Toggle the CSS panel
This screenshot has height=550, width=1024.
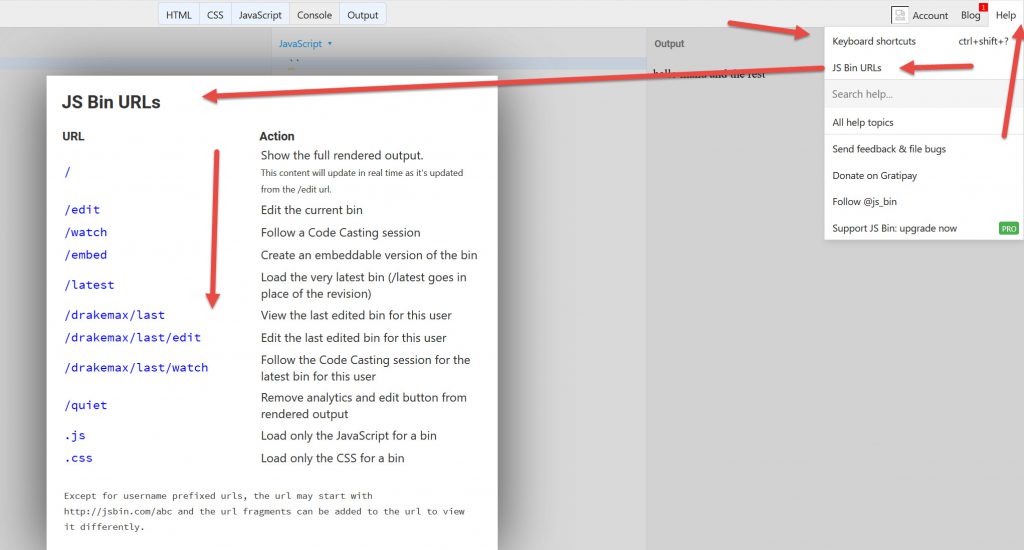point(215,15)
